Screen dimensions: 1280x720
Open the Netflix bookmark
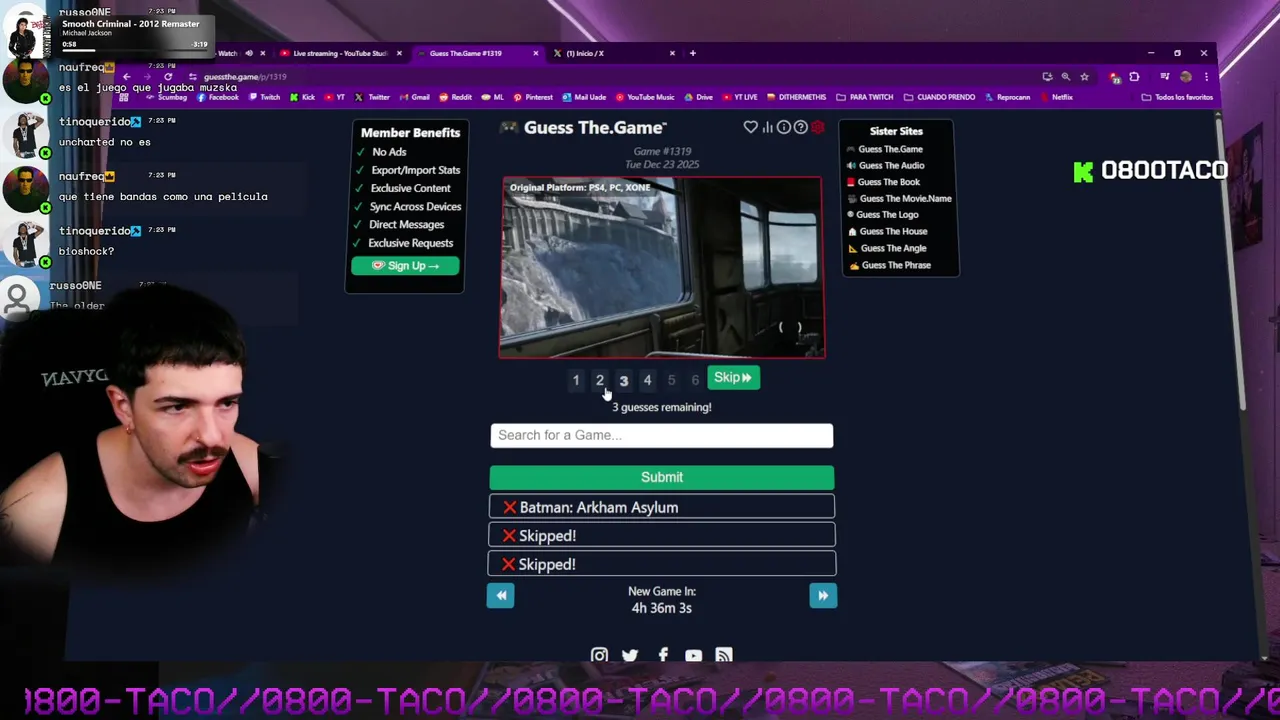tap(1057, 97)
